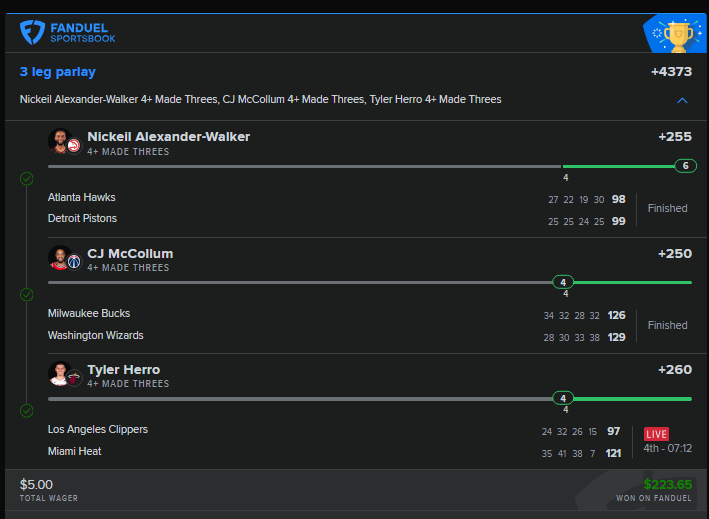The image size is (709, 519).
Task: Click the 'WON ON FANDUEL' label
Action: (654, 498)
